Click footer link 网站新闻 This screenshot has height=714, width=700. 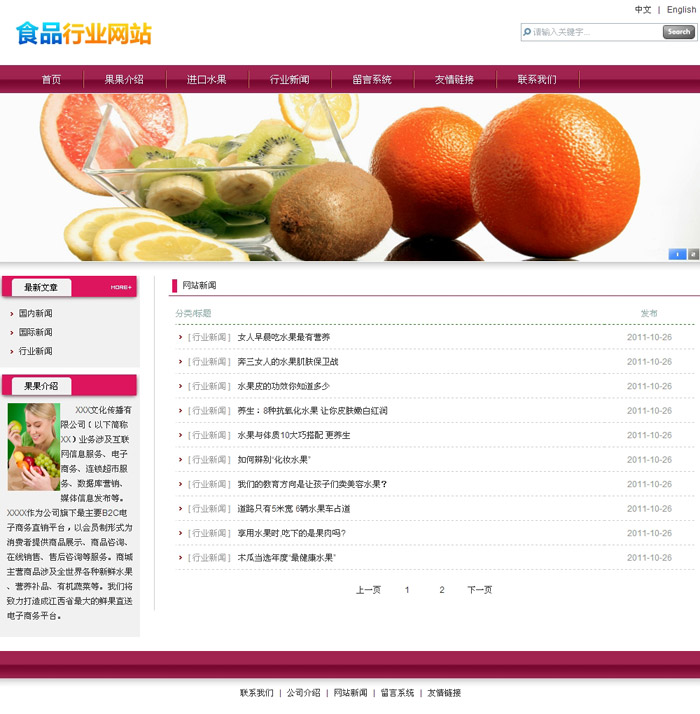point(350,693)
